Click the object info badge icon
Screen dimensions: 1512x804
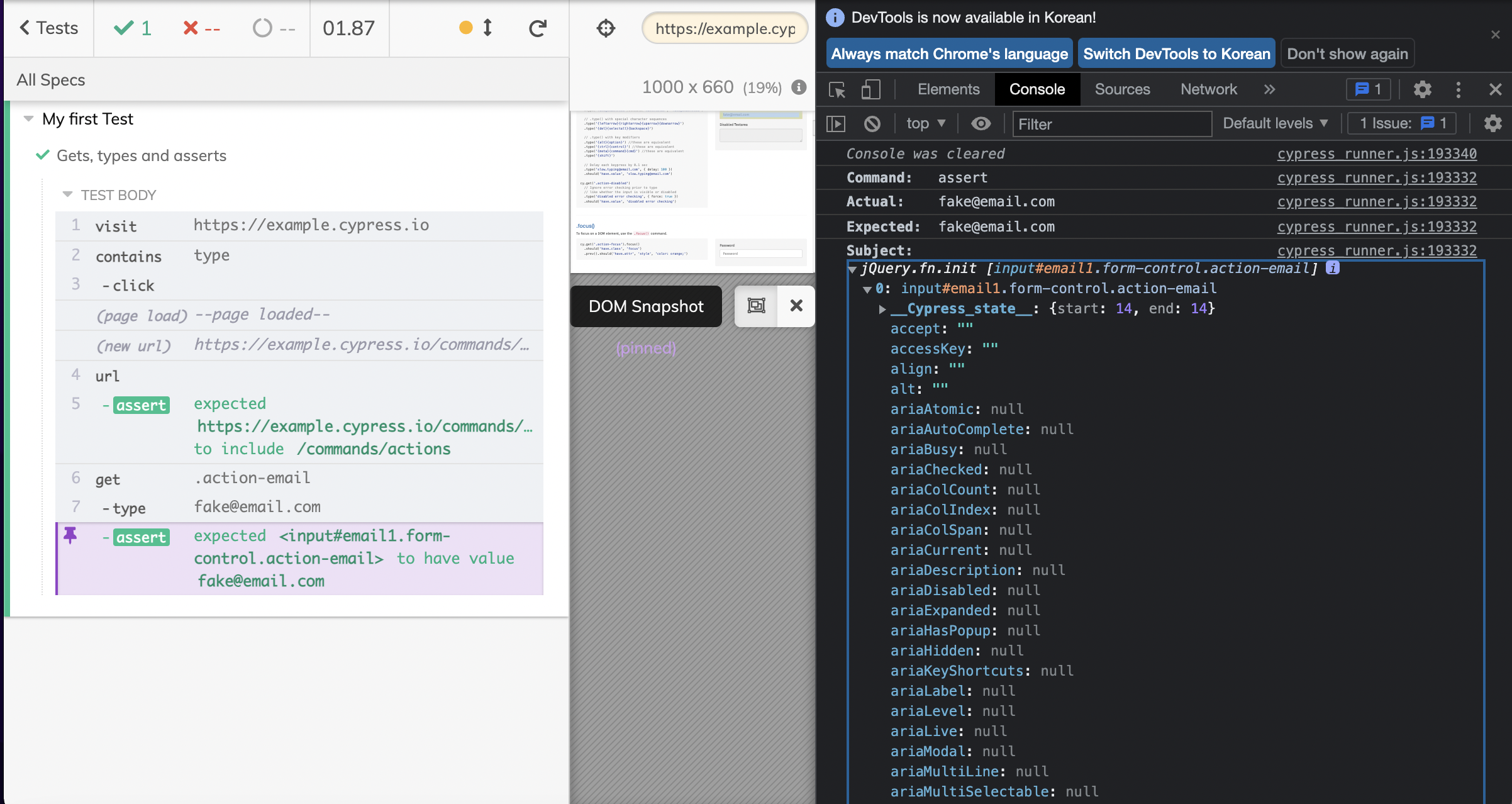click(x=1333, y=268)
